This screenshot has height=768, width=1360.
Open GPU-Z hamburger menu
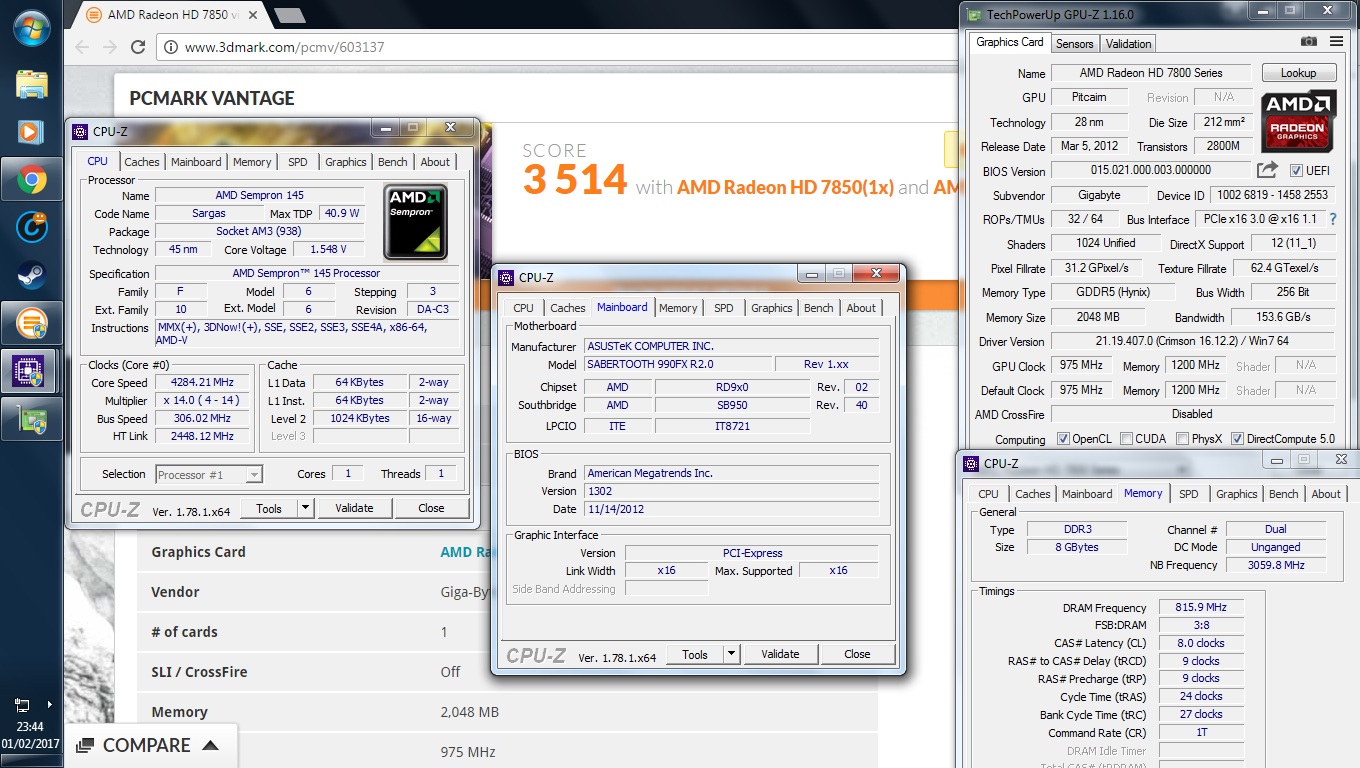click(1337, 41)
